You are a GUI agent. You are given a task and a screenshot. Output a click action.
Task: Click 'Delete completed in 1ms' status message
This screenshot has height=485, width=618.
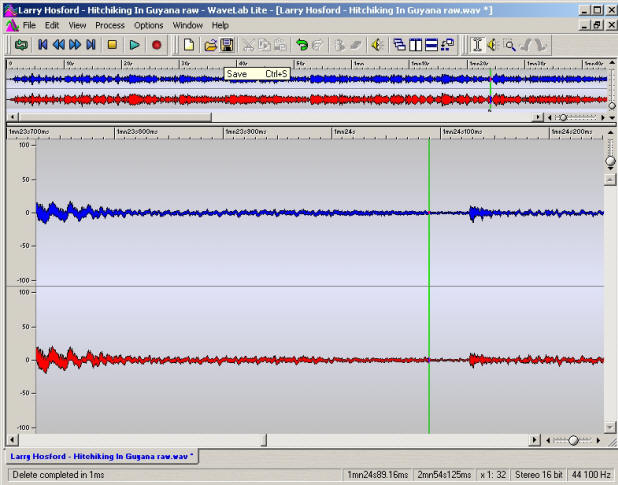click(58, 475)
